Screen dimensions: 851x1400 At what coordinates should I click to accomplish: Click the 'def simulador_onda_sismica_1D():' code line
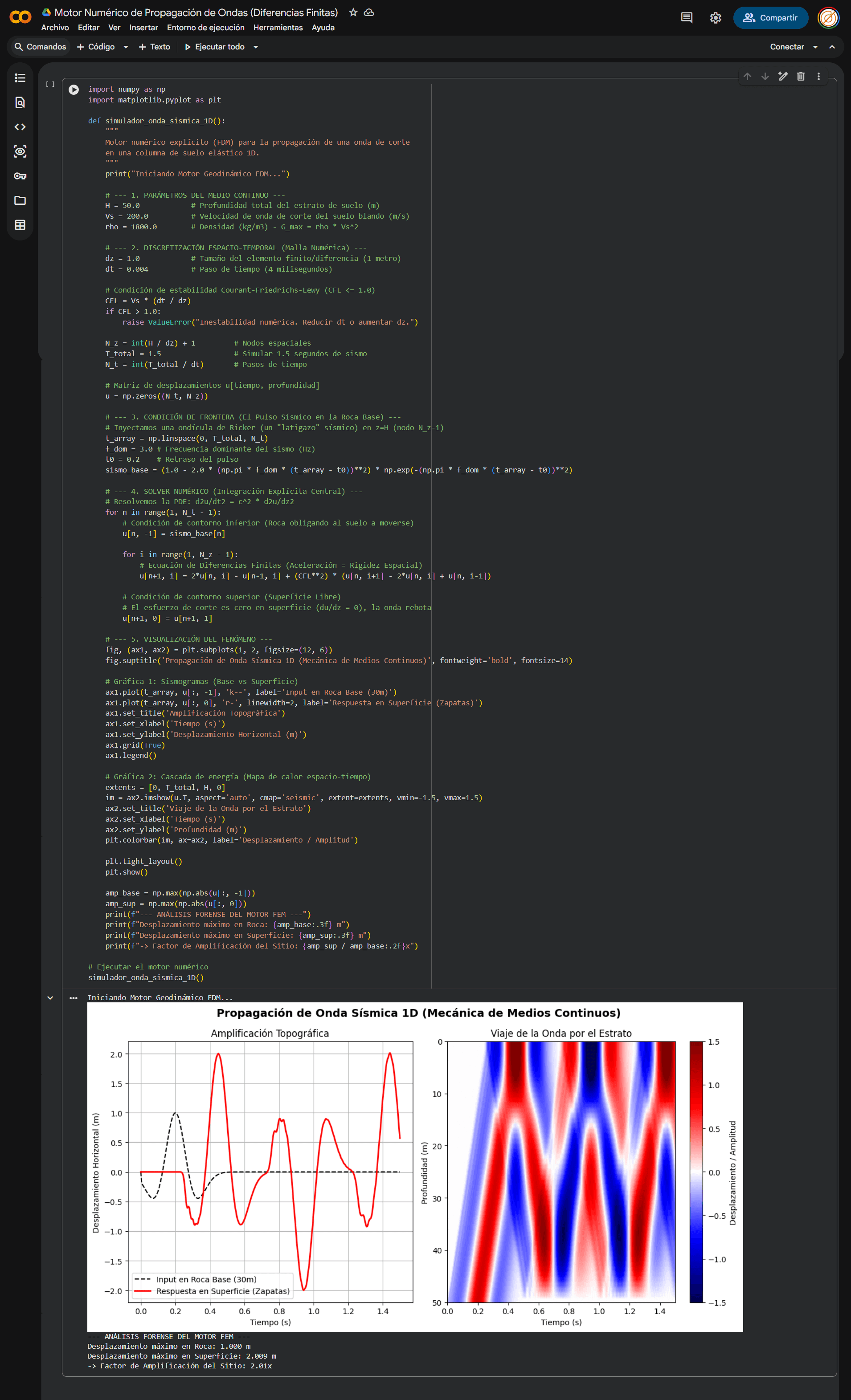pos(156,121)
